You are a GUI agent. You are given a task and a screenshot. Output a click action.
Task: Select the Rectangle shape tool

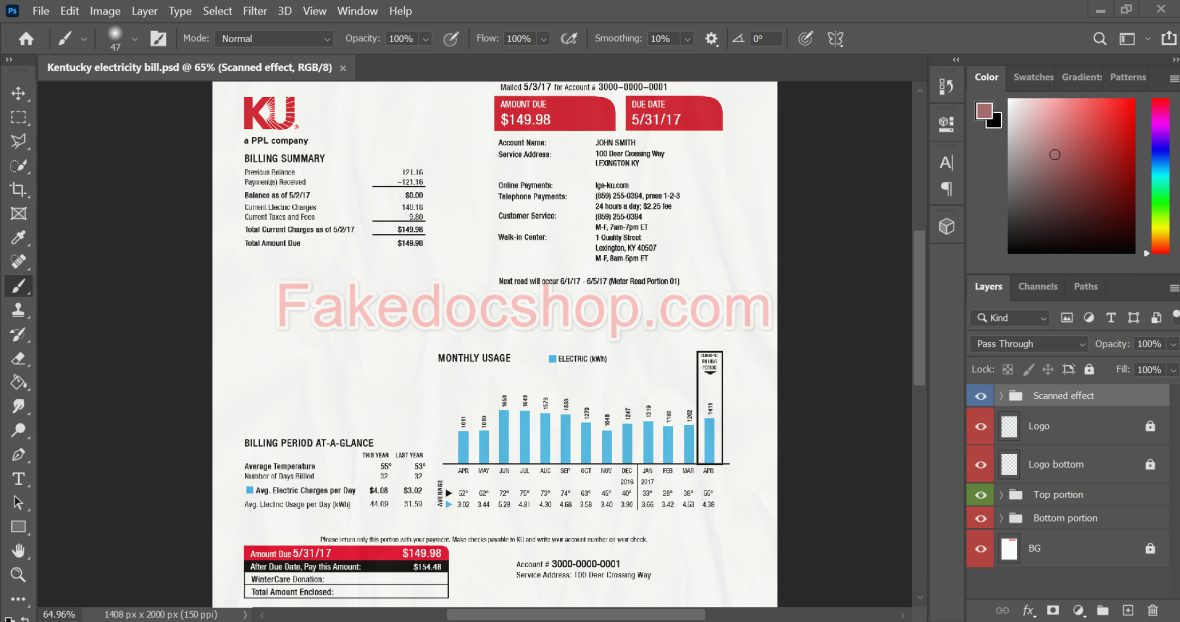click(x=19, y=526)
